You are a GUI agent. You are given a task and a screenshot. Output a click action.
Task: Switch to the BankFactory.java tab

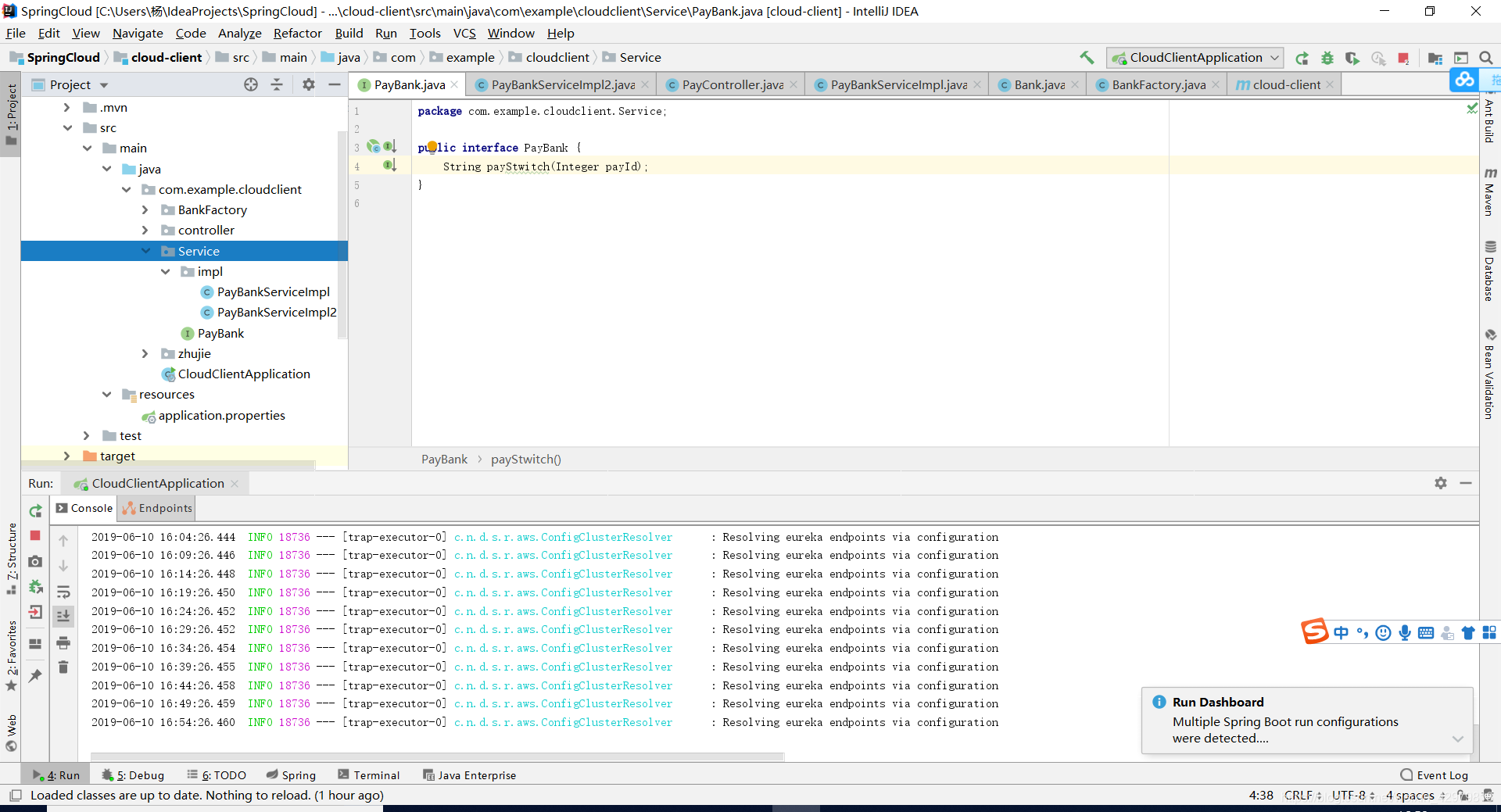coord(1158,84)
